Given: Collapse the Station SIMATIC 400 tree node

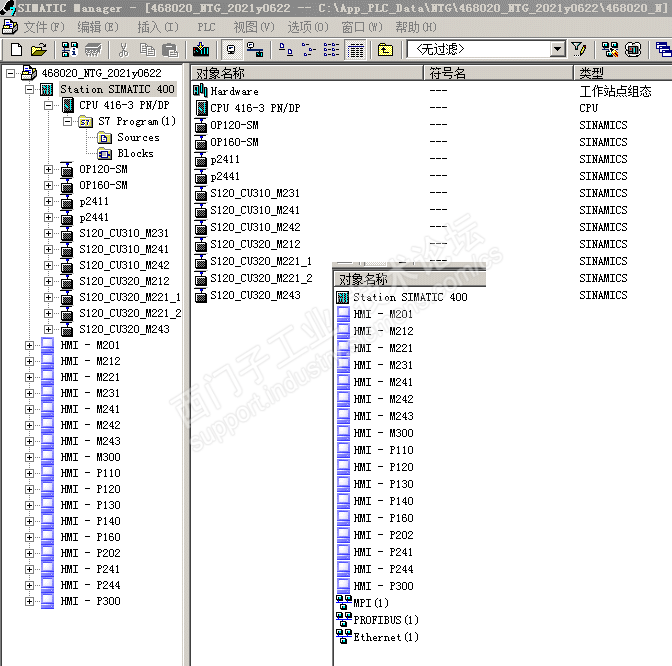Looking at the screenshot, I should (x=30, y=90).
